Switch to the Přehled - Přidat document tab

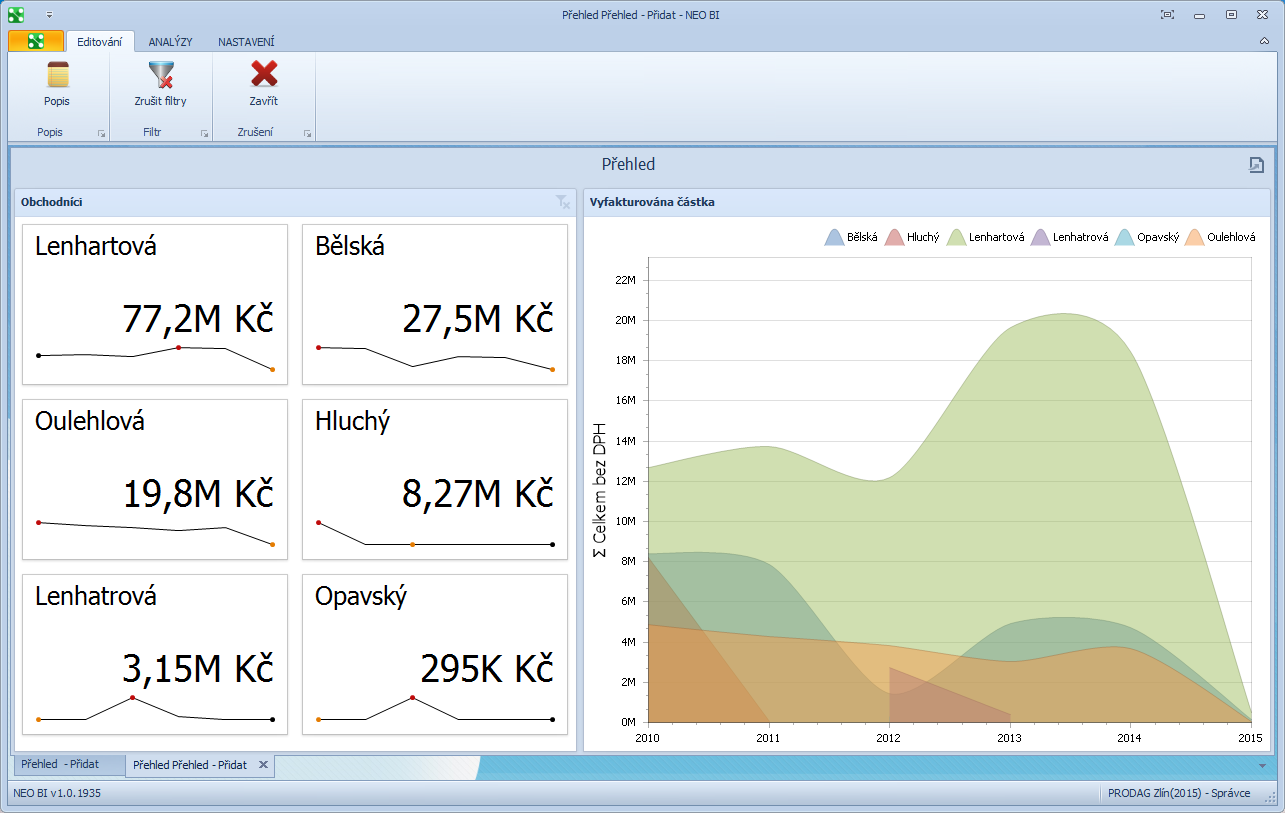point(60,764)
